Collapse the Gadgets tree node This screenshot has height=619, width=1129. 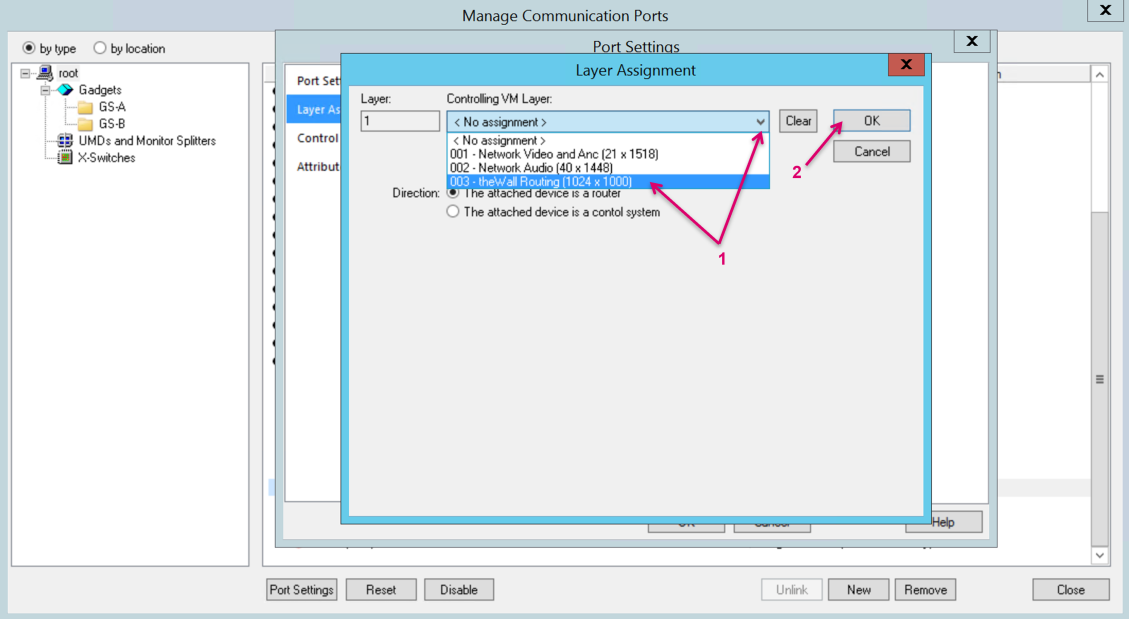coord(45,90)
